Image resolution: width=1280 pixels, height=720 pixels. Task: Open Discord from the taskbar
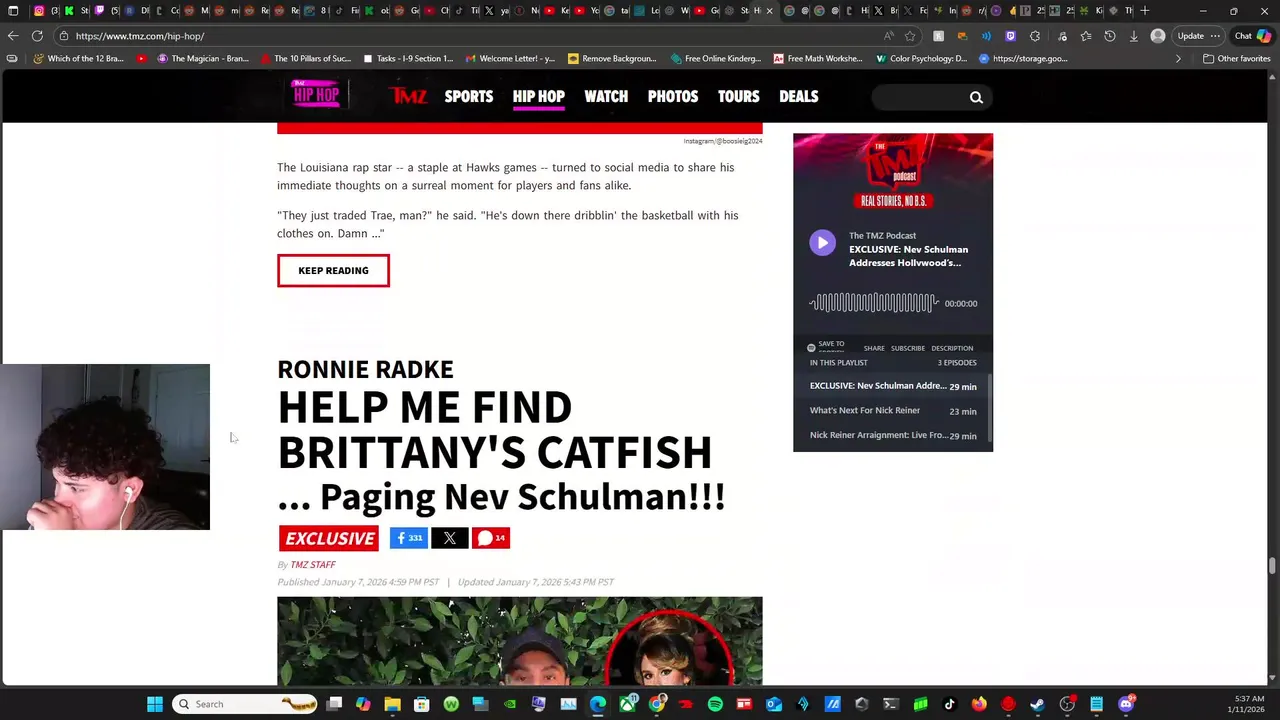[1126, 704]
